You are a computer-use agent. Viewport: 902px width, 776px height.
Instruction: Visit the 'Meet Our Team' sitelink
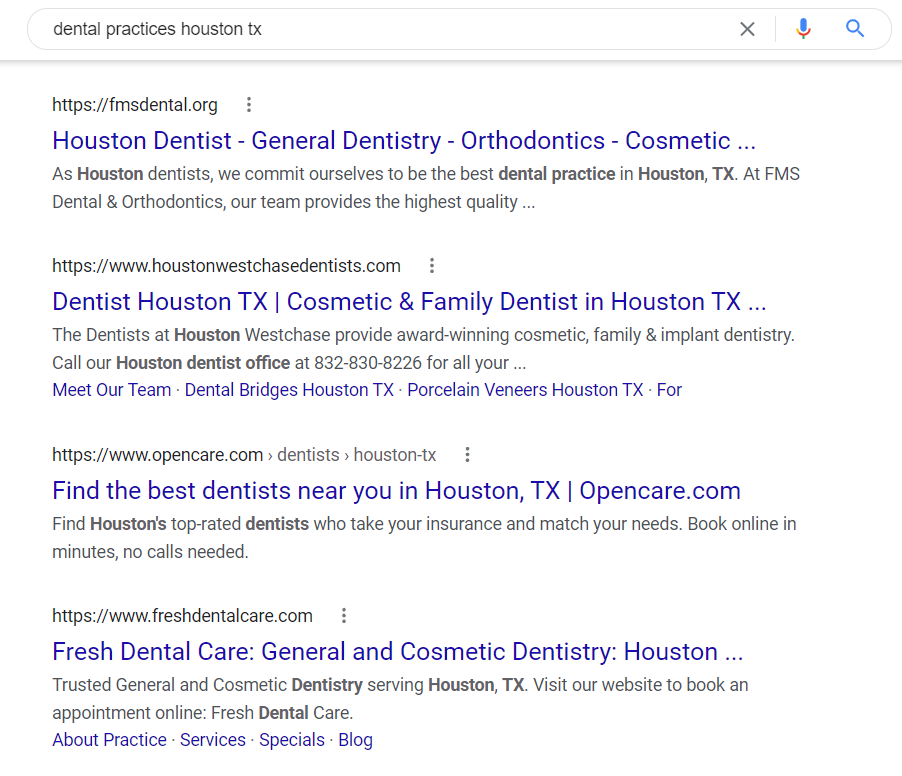point(112,390)
